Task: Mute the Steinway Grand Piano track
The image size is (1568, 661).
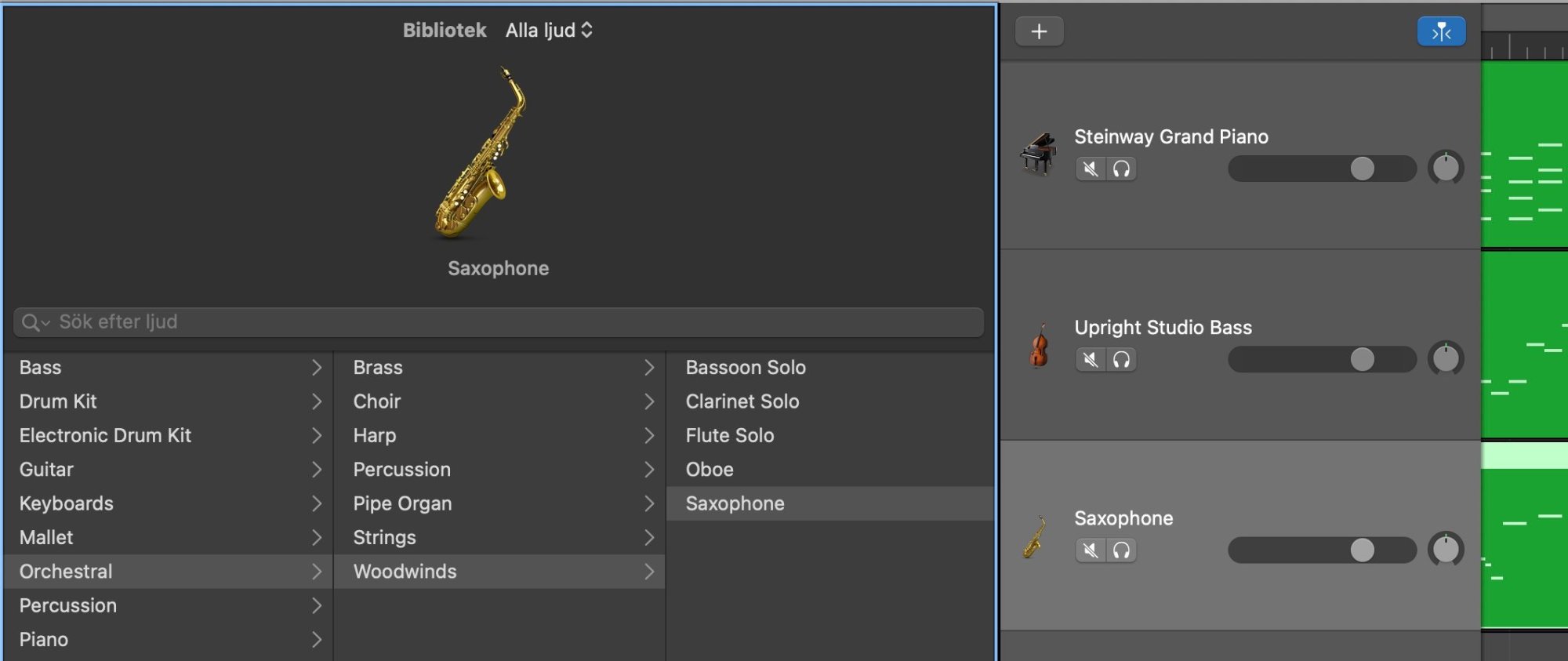Action: pos(1089,169)
